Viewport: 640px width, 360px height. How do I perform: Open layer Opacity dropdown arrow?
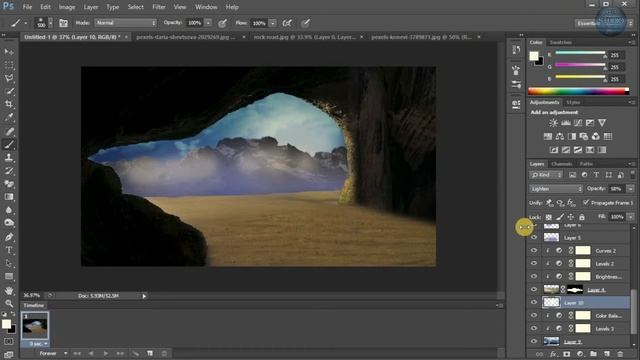631,189
